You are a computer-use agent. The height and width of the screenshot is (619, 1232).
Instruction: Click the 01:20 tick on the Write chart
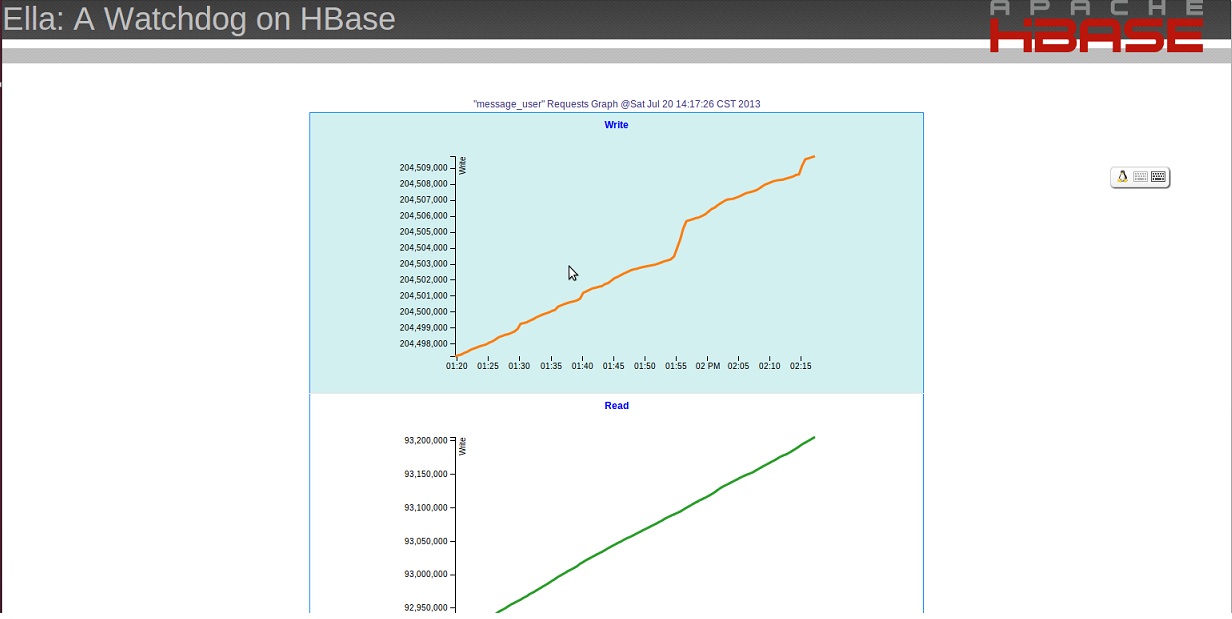click(x=457, y=366)
